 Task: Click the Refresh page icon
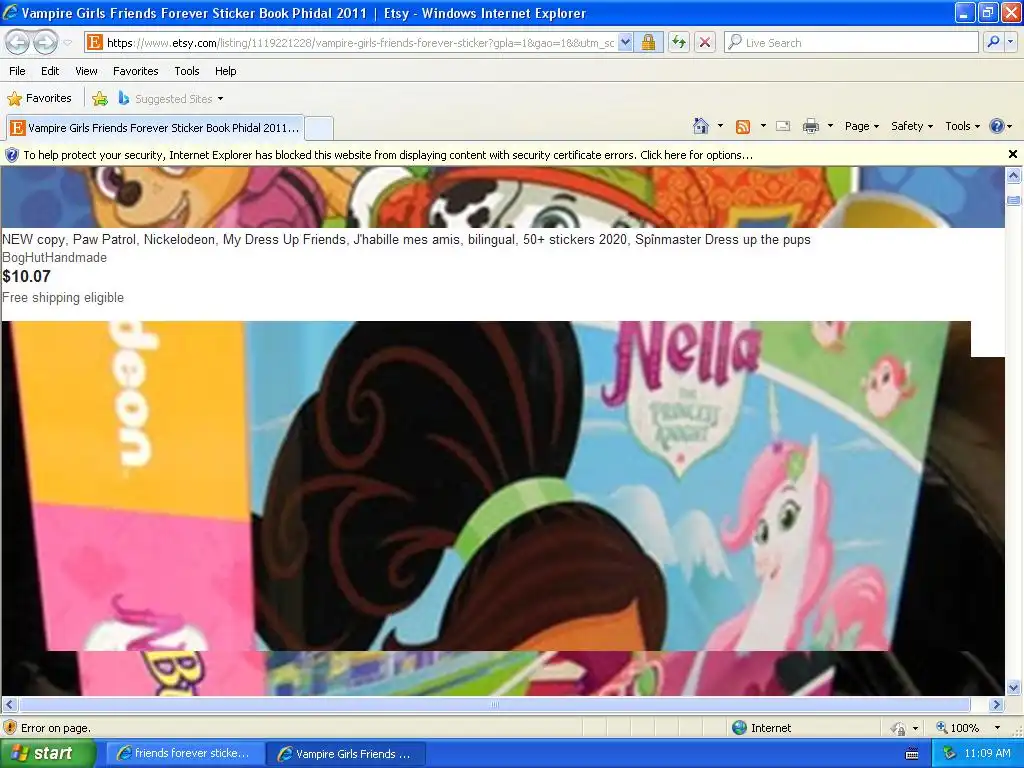679,42
